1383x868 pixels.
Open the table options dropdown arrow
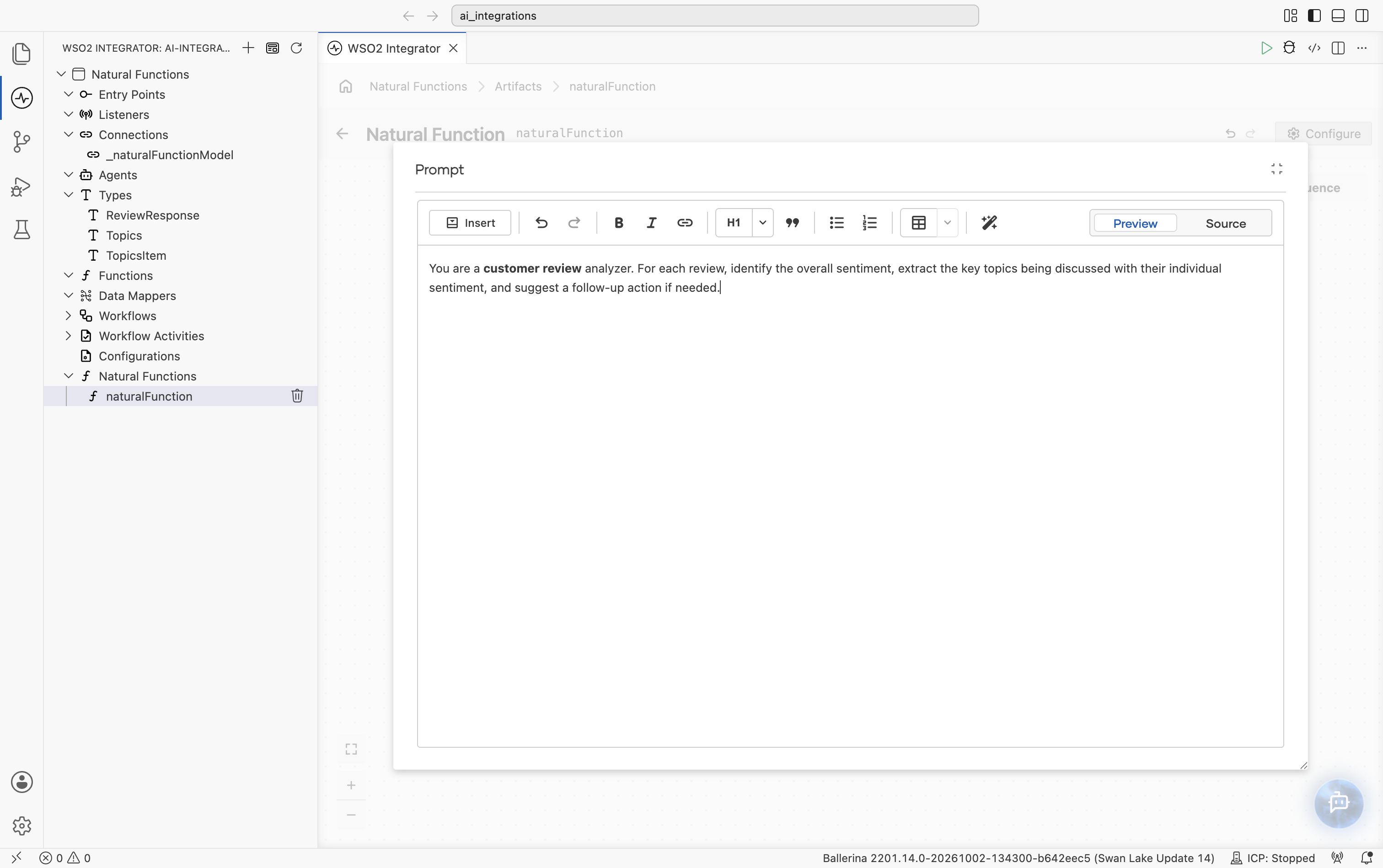(947, 223)
